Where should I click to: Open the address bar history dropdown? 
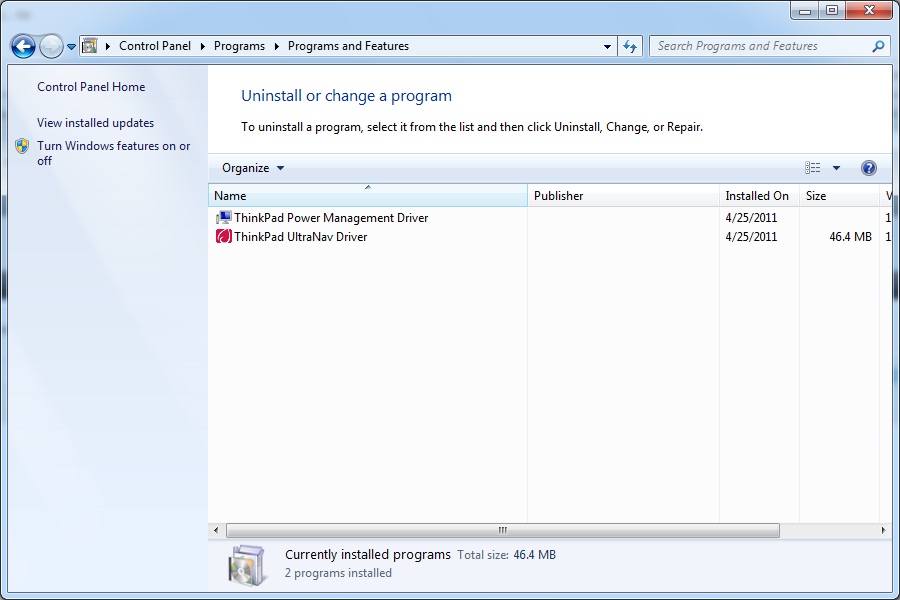(607, 47)
